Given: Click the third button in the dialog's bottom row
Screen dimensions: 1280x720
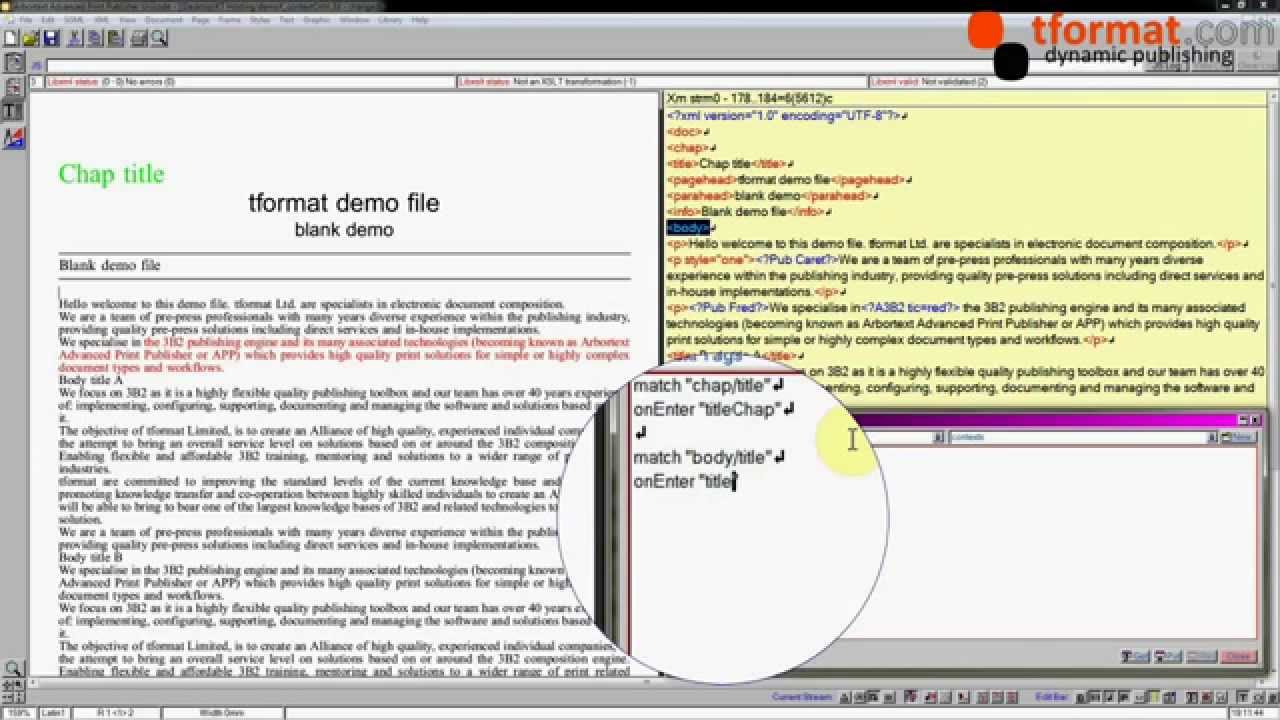Looking at the screenshot, I should pyautogui.click(x=1202, y=656).
